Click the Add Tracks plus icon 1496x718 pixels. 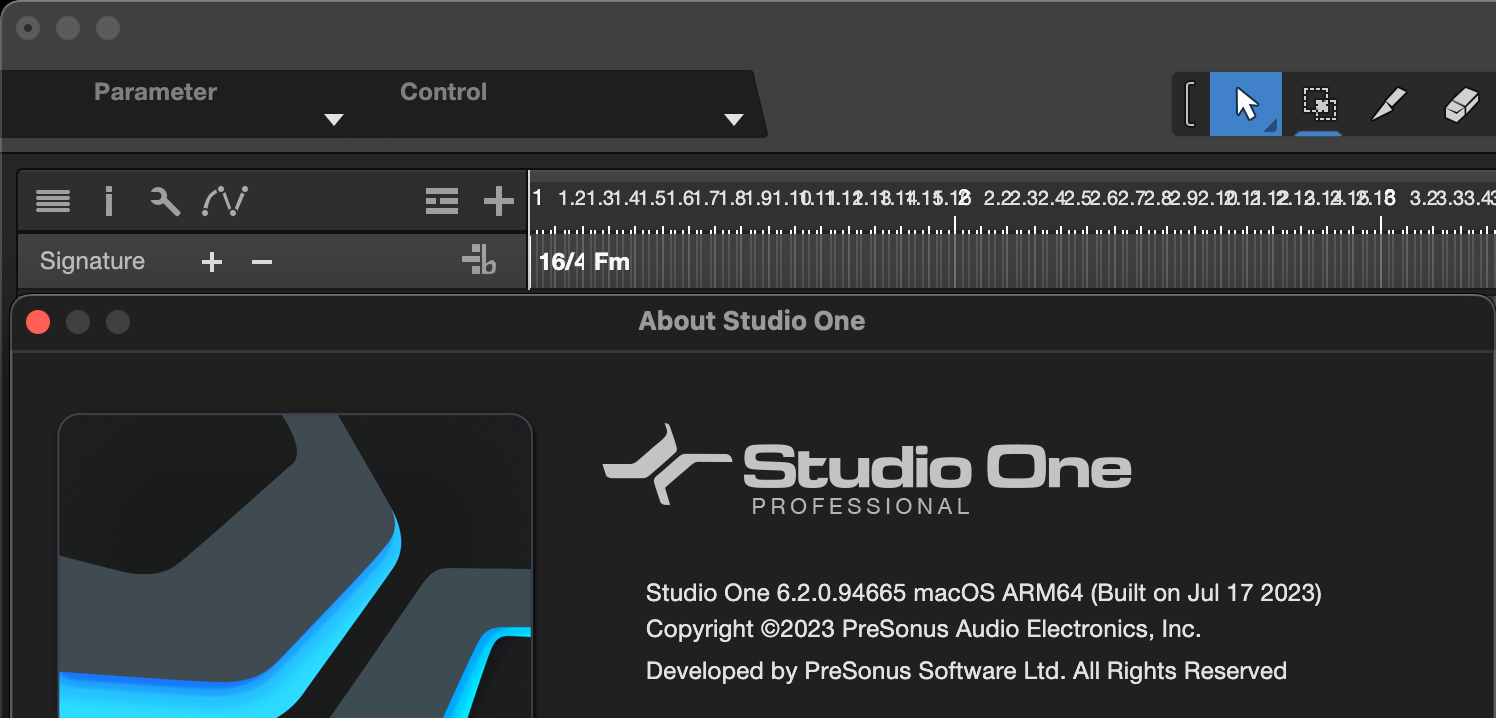point(498,202)
